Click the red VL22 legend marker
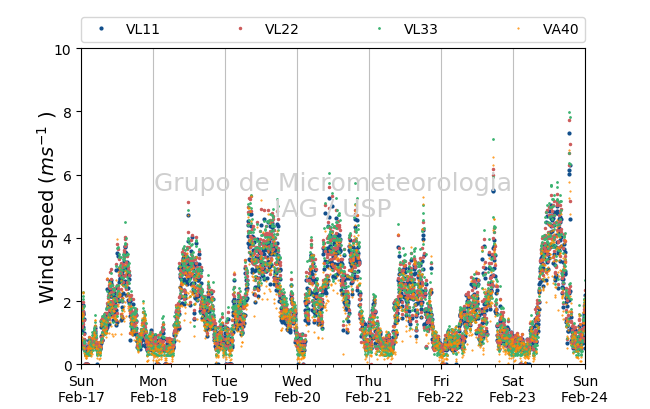 [240, 29]
